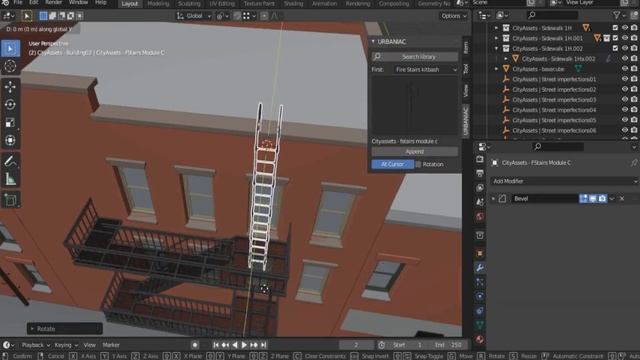Open the Add Modifier dropdown

coord(564,181)
